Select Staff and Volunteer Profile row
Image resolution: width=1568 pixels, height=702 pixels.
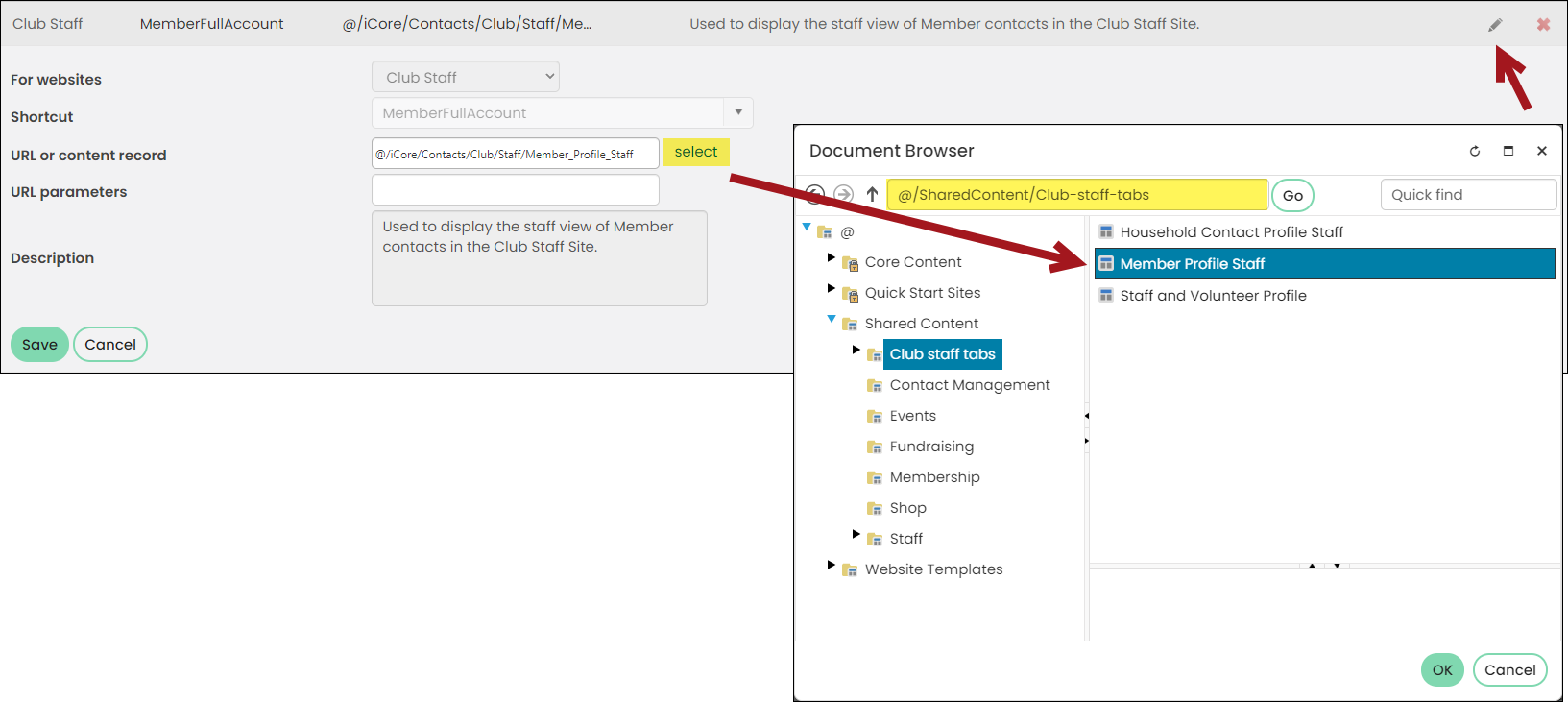click(x=1325, y=295)
